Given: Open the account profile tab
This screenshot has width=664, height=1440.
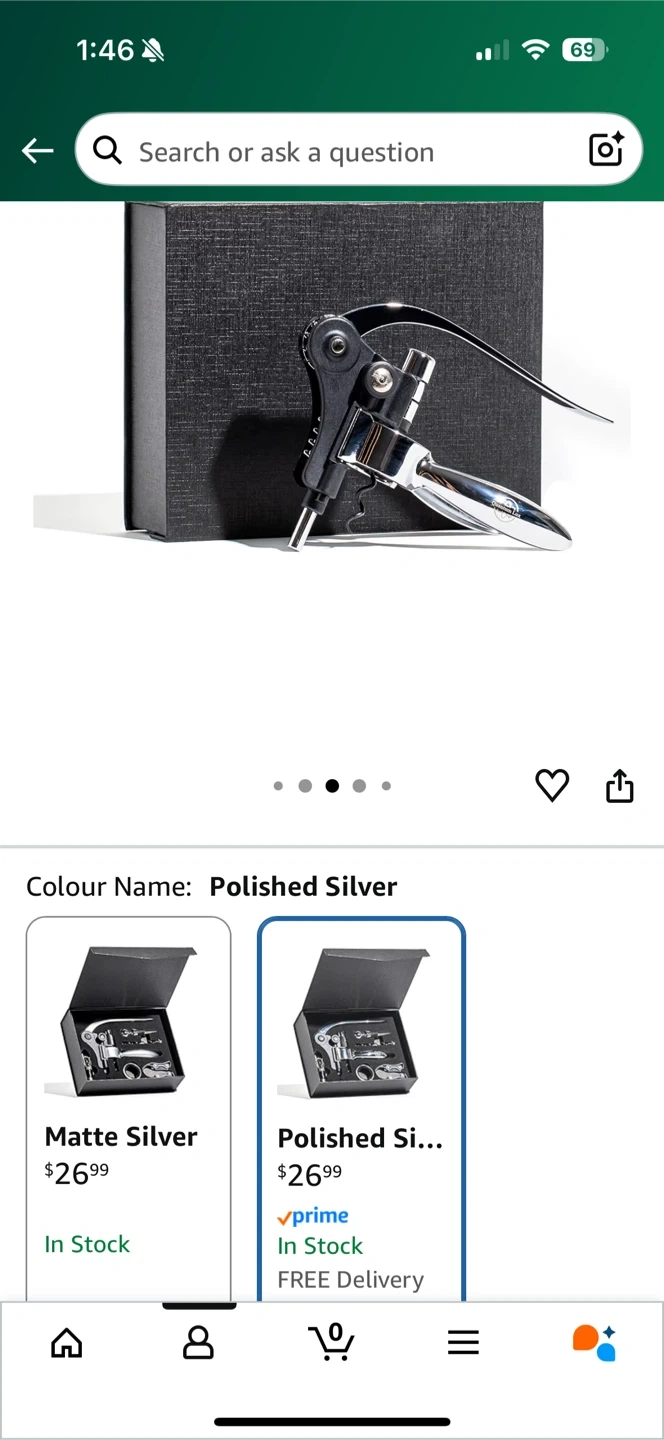Looking at the screenshot, I should pyautogui.click(x=198, y=1342).
